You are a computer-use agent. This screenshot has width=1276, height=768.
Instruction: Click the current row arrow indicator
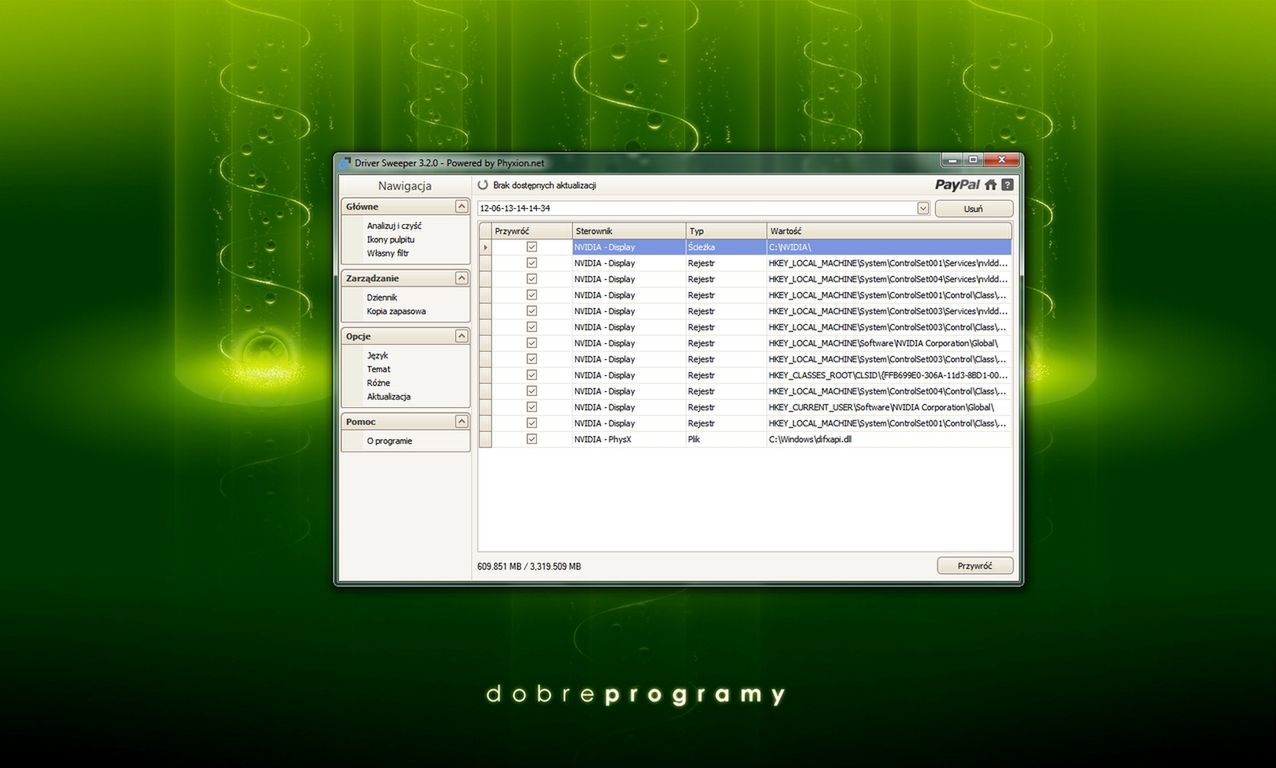pyautogui.click(x=485, y=247)
